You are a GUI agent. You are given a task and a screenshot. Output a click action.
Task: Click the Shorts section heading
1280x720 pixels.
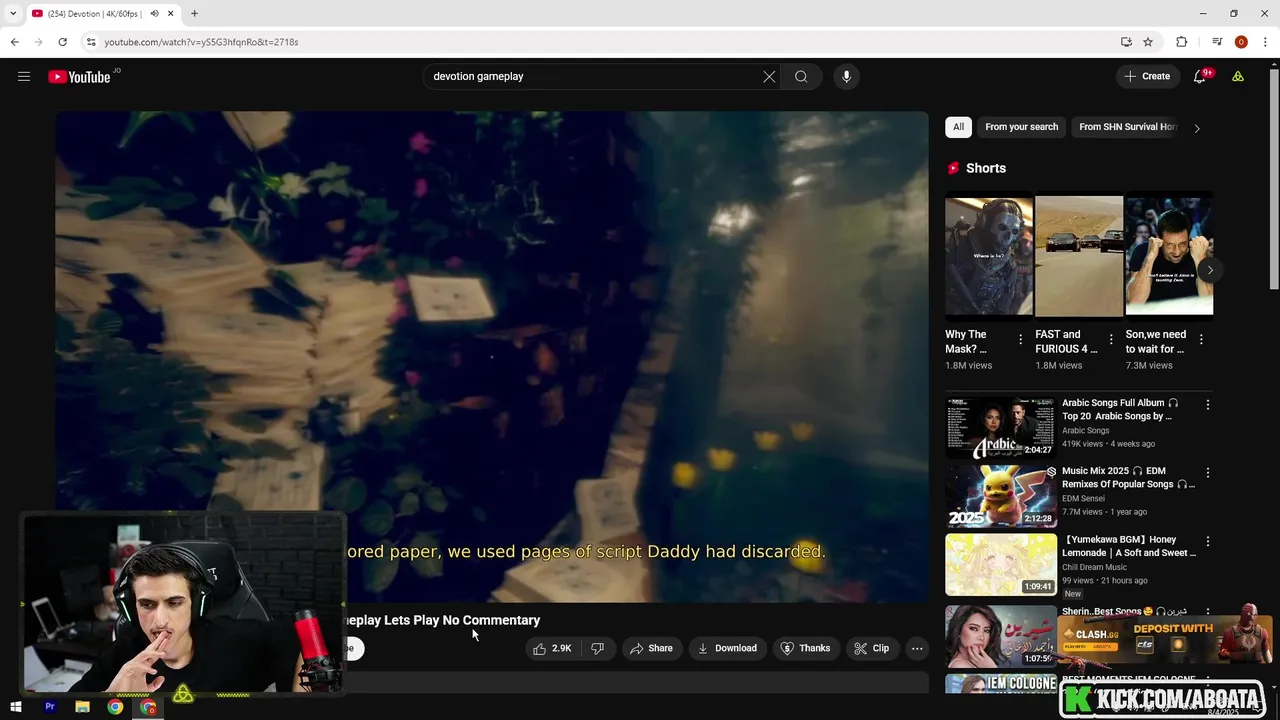pyautogui.click(x=986, y=168)
